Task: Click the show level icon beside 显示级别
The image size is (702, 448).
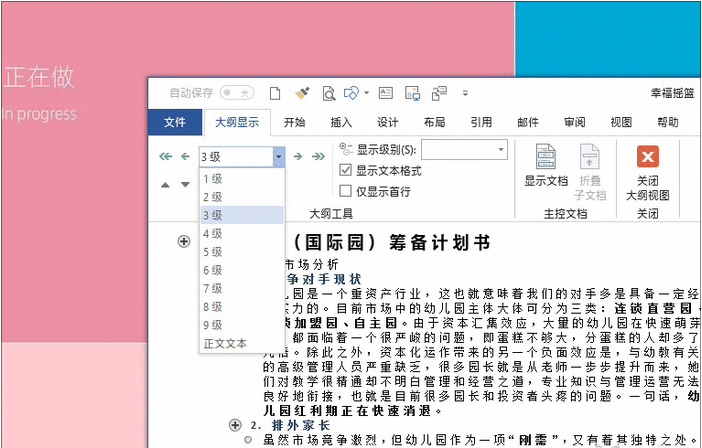Action: [x=345, y=149]
